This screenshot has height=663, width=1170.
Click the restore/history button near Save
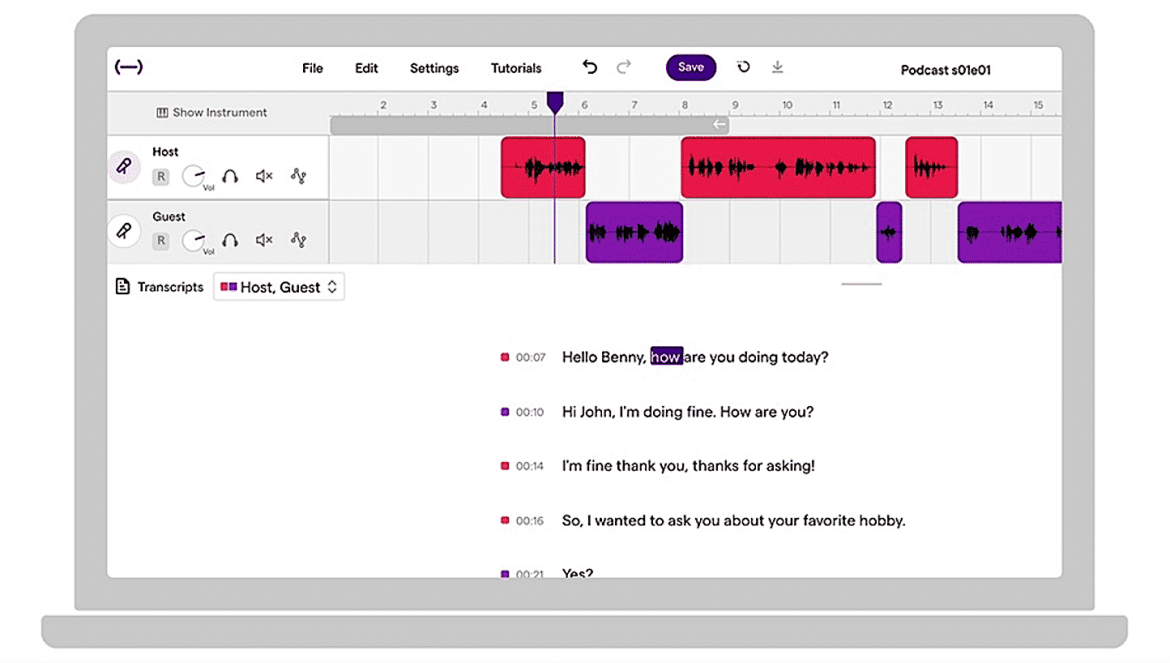coord(742,66)
